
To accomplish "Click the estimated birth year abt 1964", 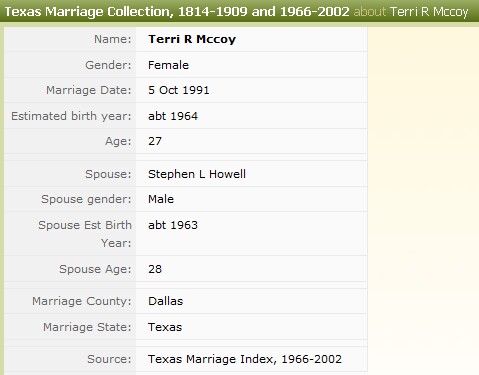I will click(x=173, y=116).
